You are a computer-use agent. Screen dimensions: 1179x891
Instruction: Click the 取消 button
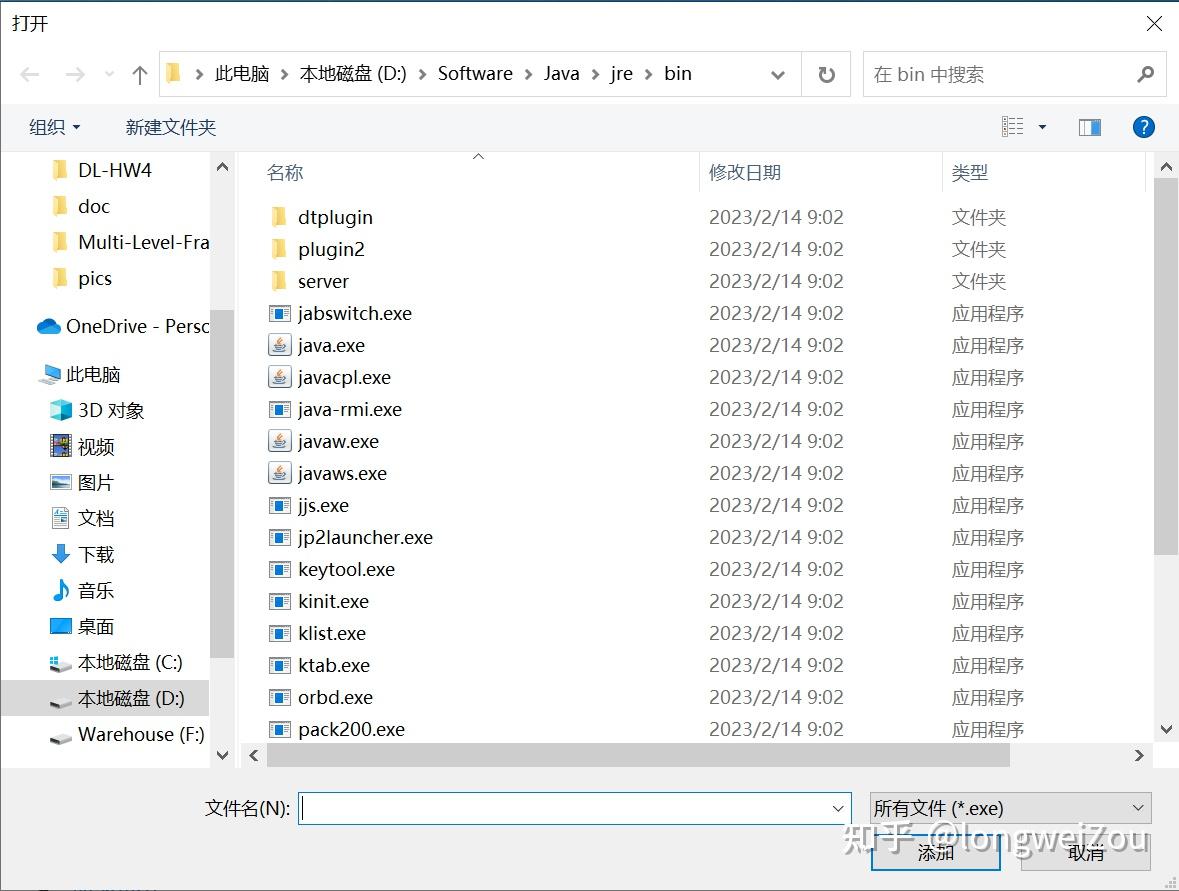1086,853
